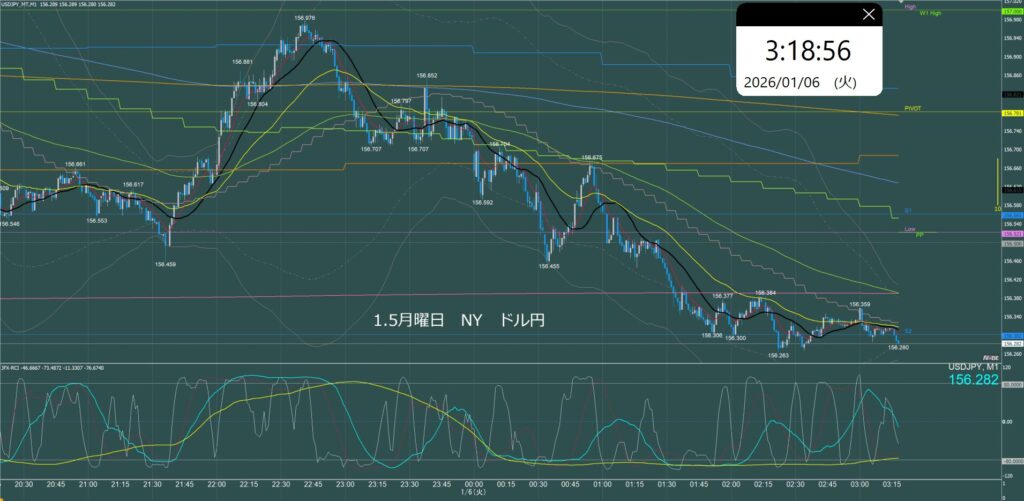Select the chart note 1.5月曜日 NY ドル円
Viewport: 1024px width, 501px height.
(x=460, y=320)
